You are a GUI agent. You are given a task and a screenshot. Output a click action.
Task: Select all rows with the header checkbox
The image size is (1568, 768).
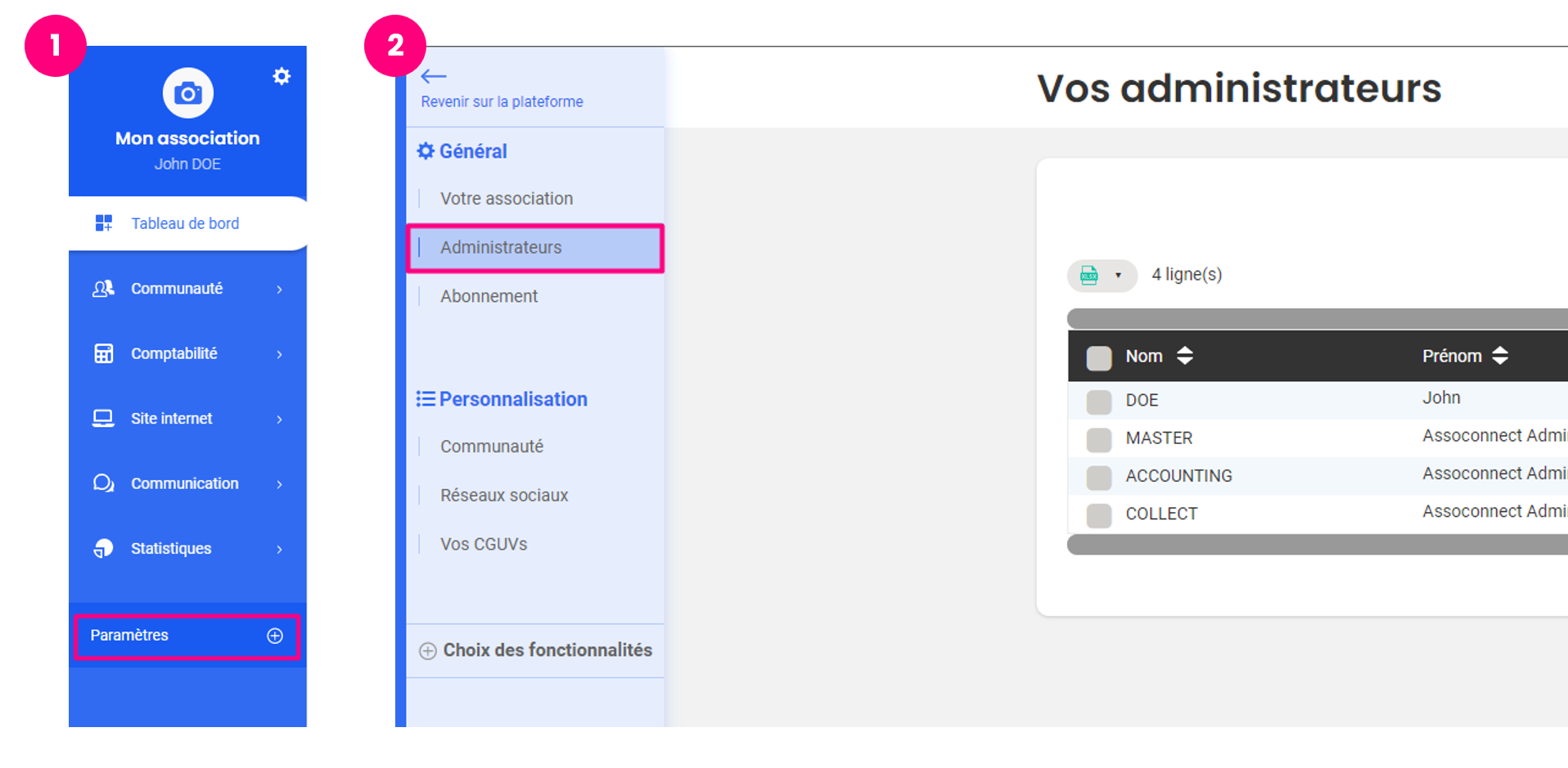tap(1098, 357)
